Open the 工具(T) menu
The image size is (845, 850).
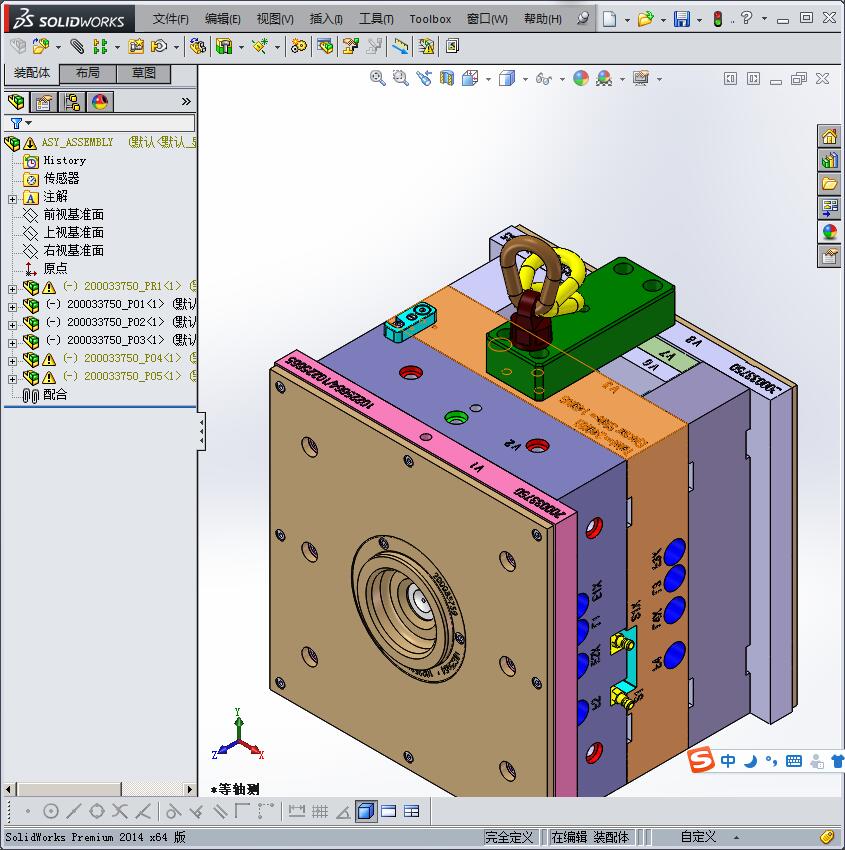tap(376, 19)
